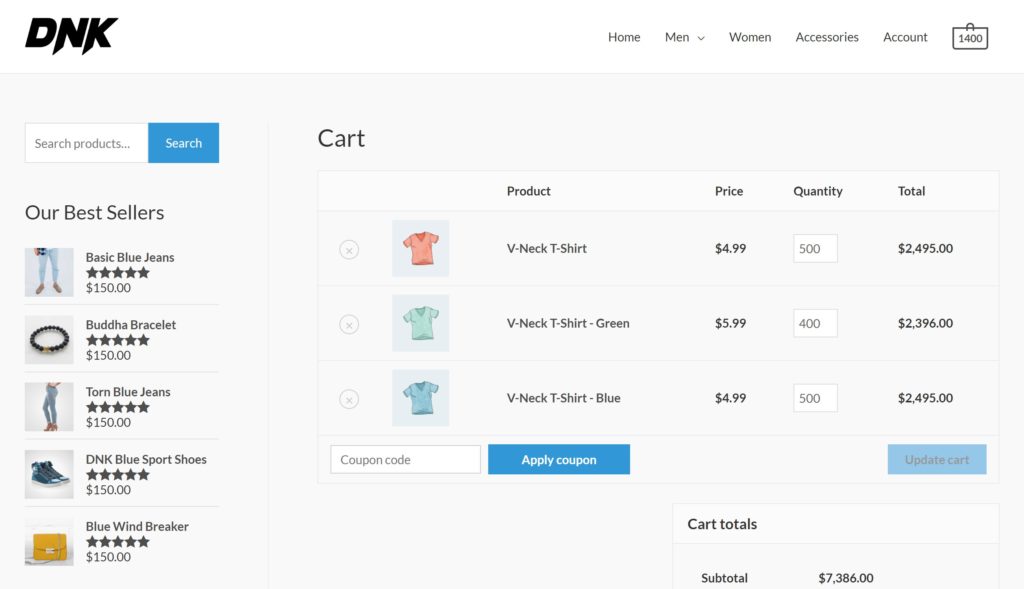This screenshot has width=1024, height=589.
Task: Select quantity field for V-Neck T-Shirt - Green
Action: [815, 323]
